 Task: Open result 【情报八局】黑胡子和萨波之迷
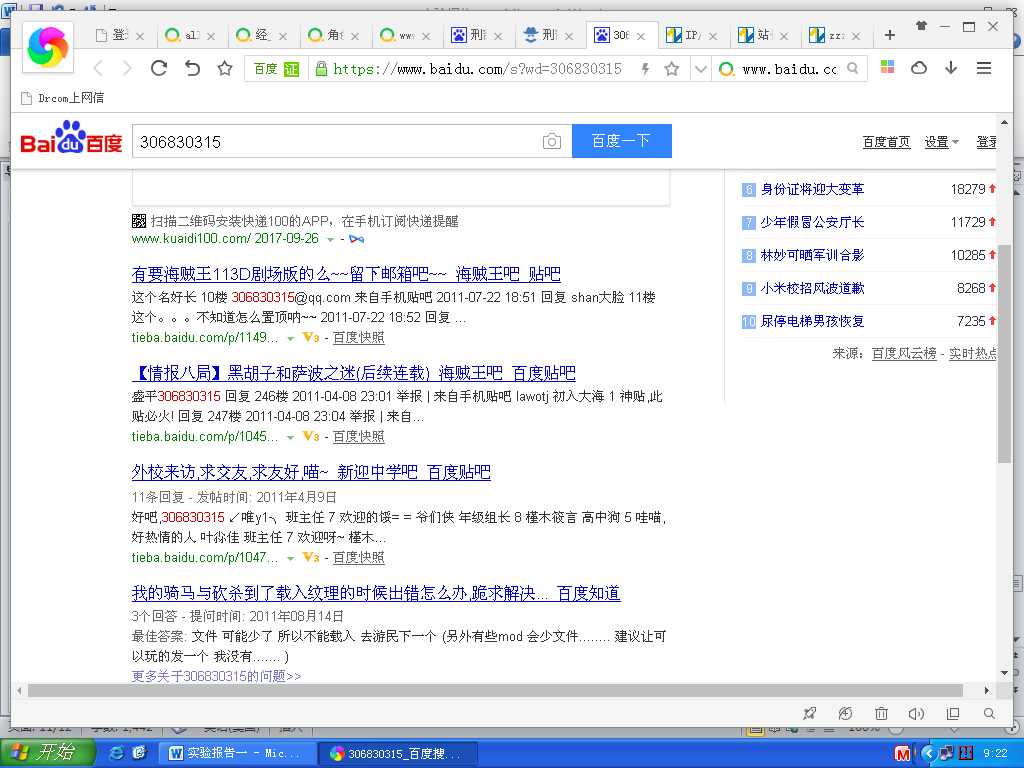pyautogui.click(x=353, y=373)
